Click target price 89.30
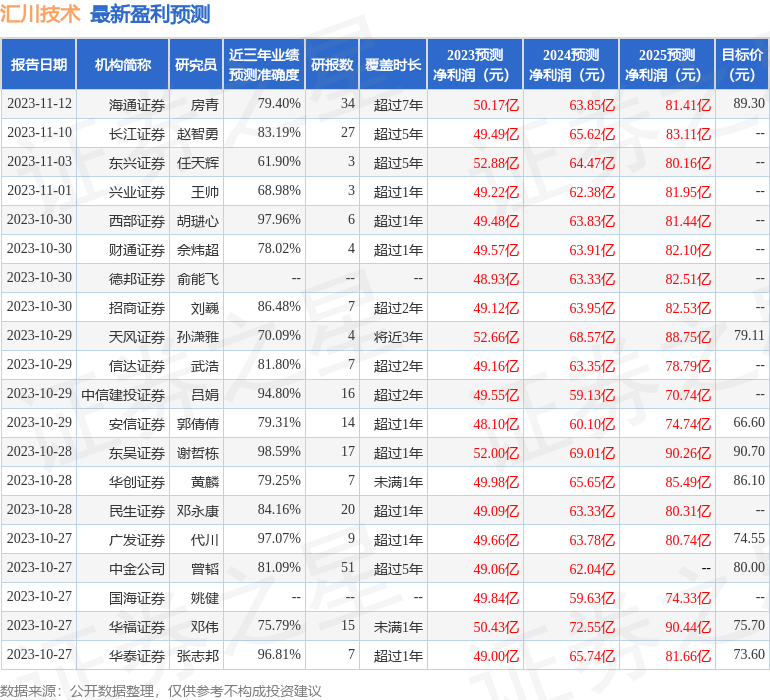 tap(749, 104)
